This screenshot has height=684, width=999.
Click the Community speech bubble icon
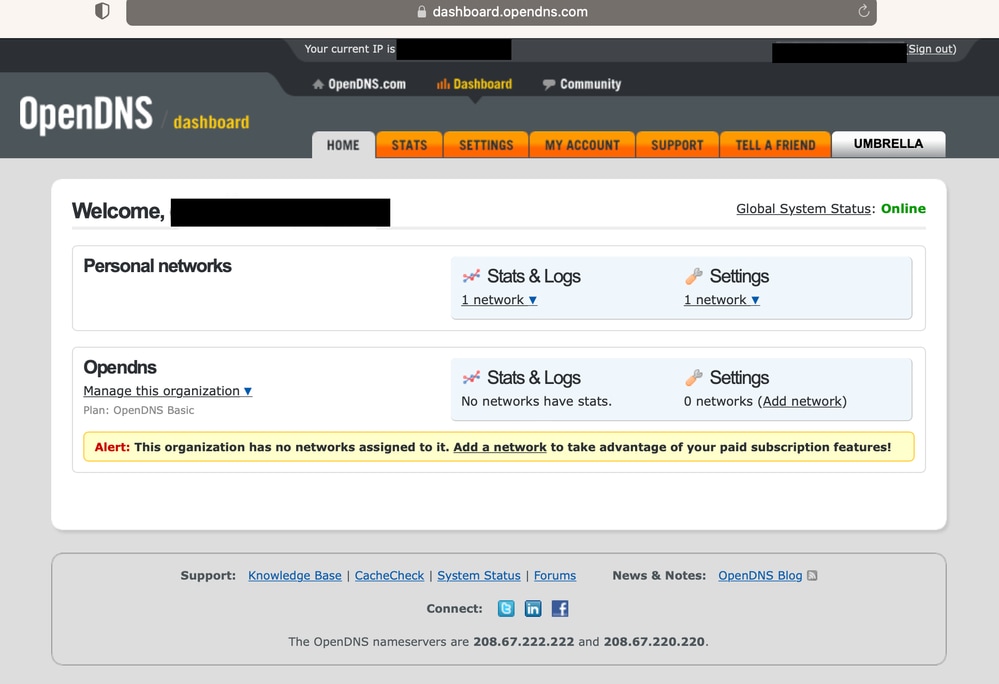549,84
